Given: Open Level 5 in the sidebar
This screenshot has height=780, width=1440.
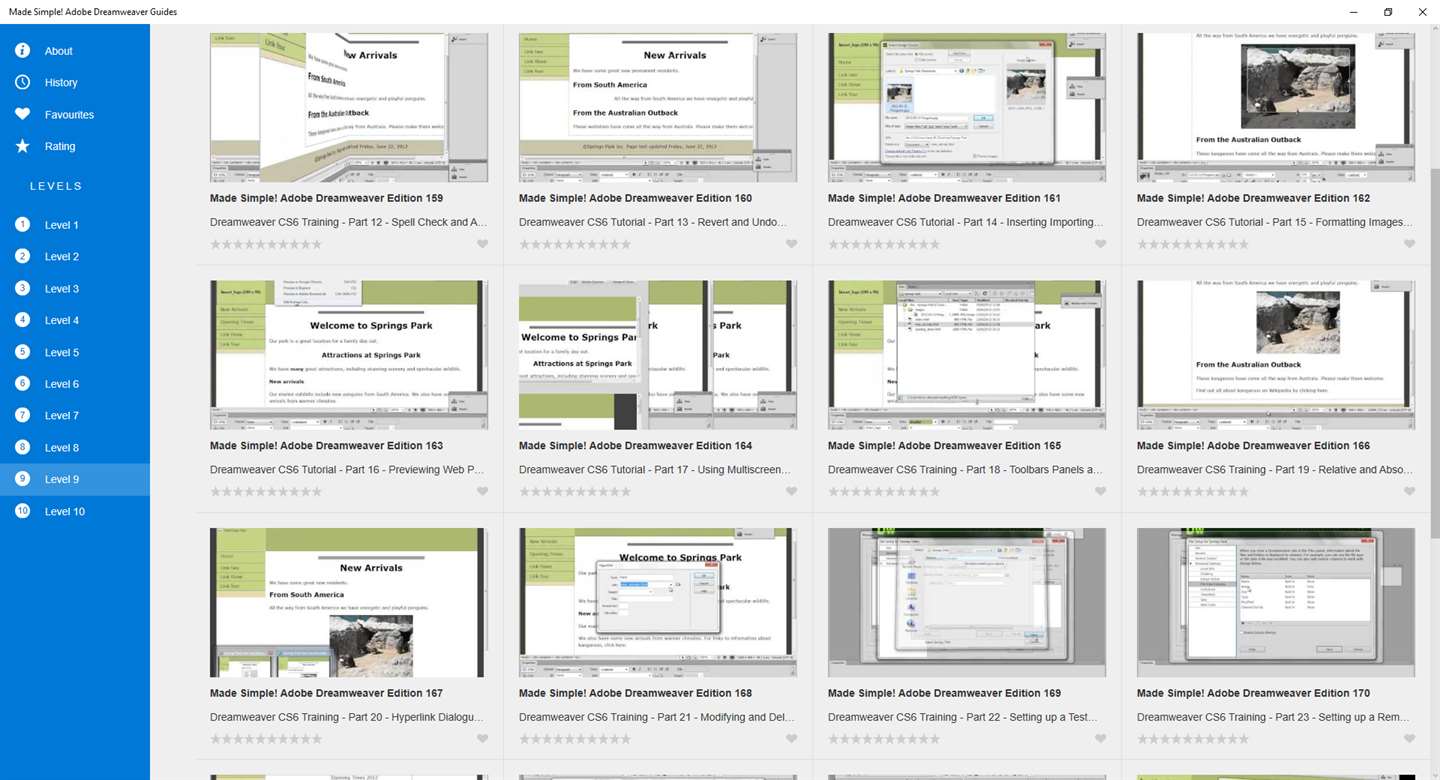Looking at the screenshot, I should (75, 352).
